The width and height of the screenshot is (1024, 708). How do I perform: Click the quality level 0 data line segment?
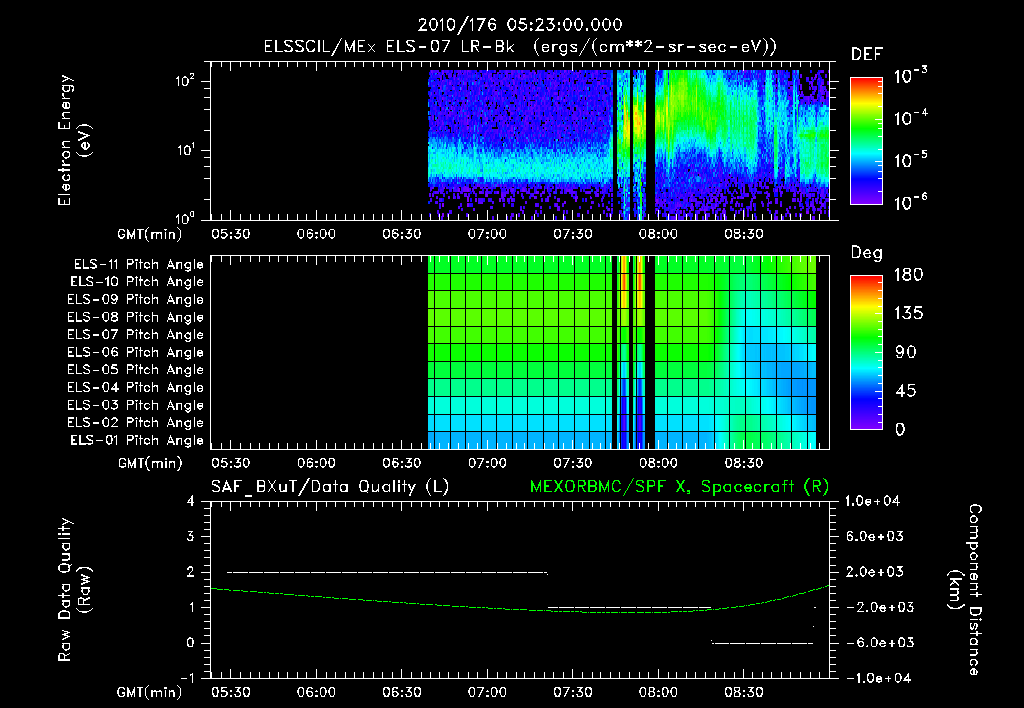[x=762, y=643]
